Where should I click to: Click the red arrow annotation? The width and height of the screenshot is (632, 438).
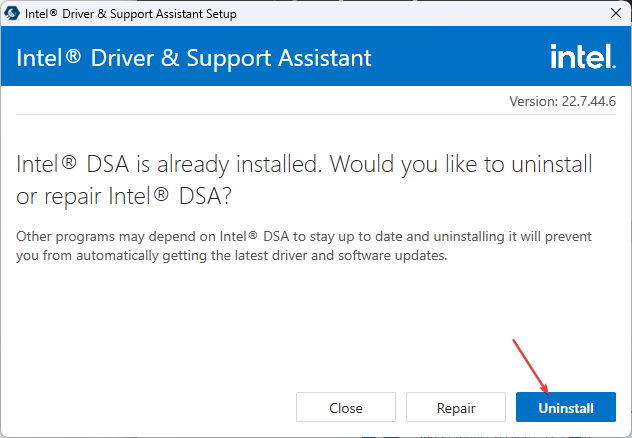530,366
